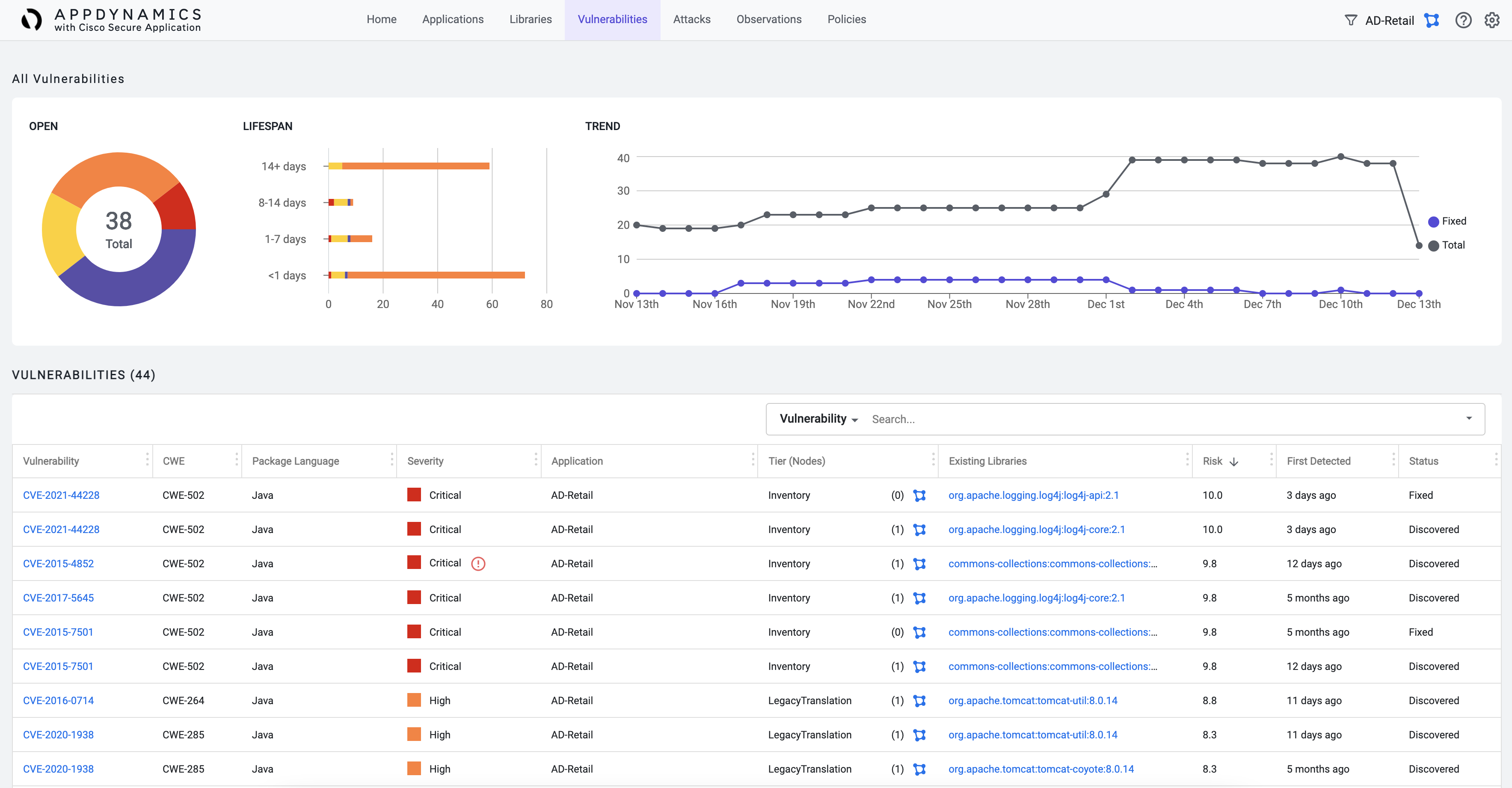The width and height of the screenshot is (1512, 788).
Task: Open the settings gear icon
Action: click(1491, 21)
